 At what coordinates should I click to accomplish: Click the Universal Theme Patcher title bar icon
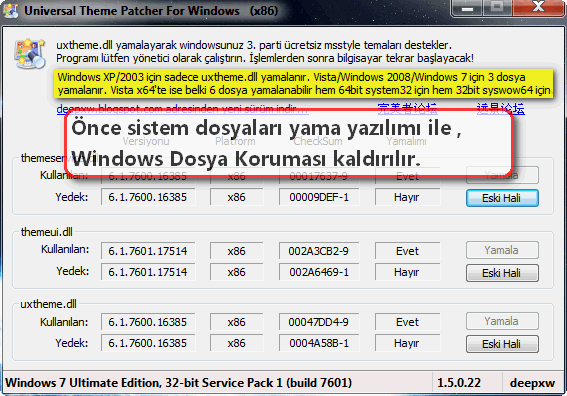pyautogui.click(x=10, y=10)
